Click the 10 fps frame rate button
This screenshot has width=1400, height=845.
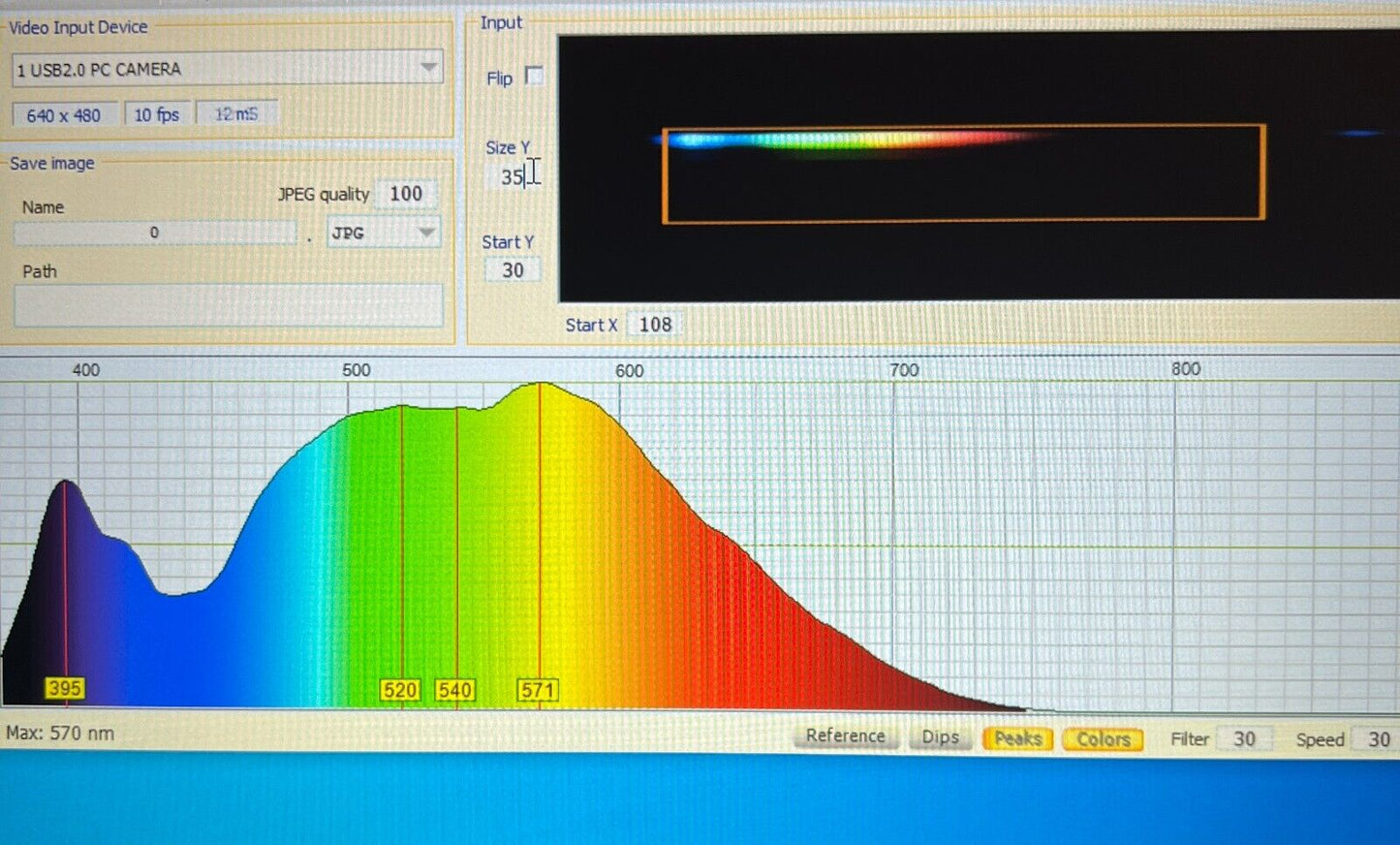point(157,114)
